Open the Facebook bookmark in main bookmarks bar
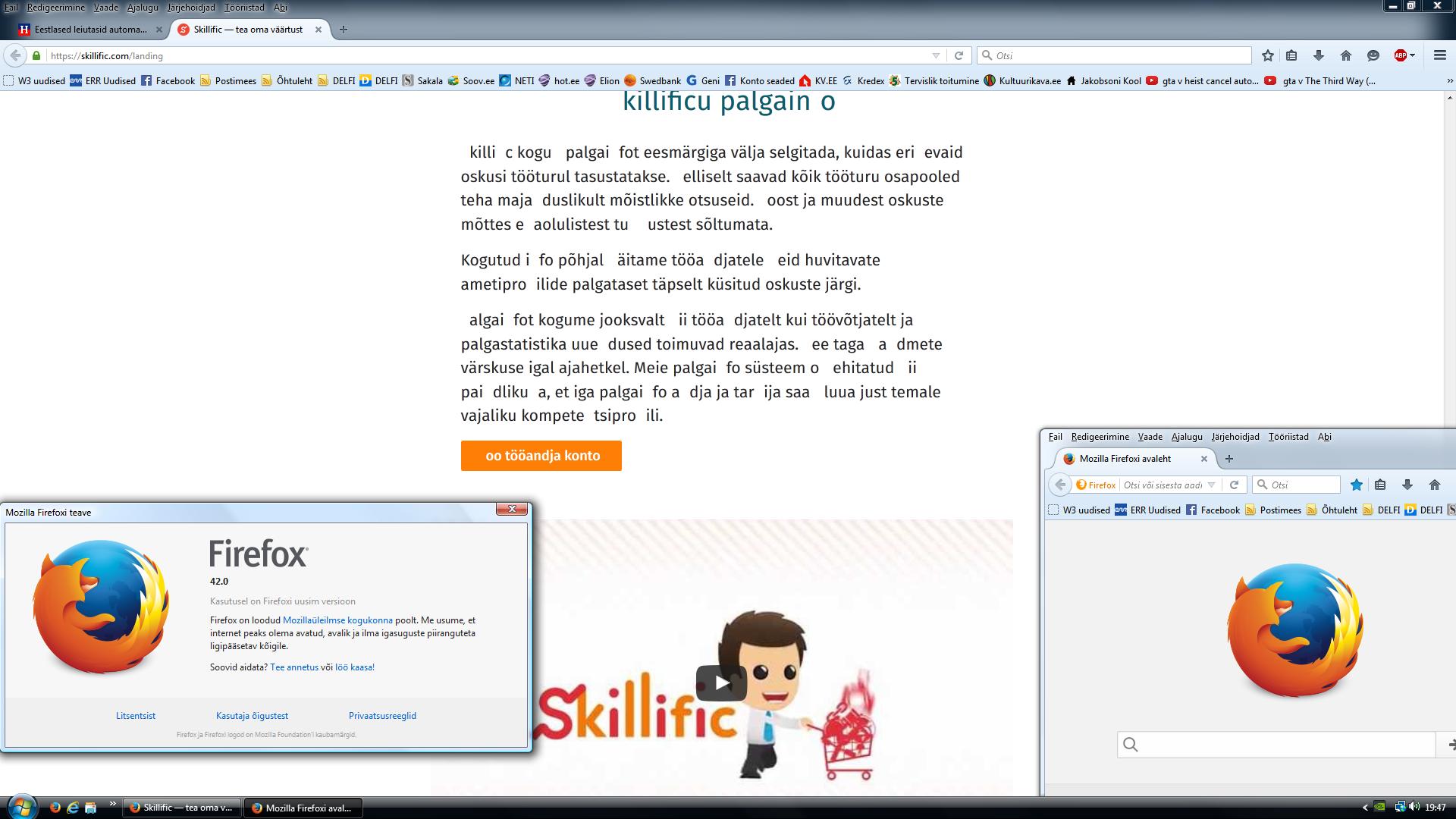Image resolution: width=1456 pixels, height=819 pixels. 168,80
